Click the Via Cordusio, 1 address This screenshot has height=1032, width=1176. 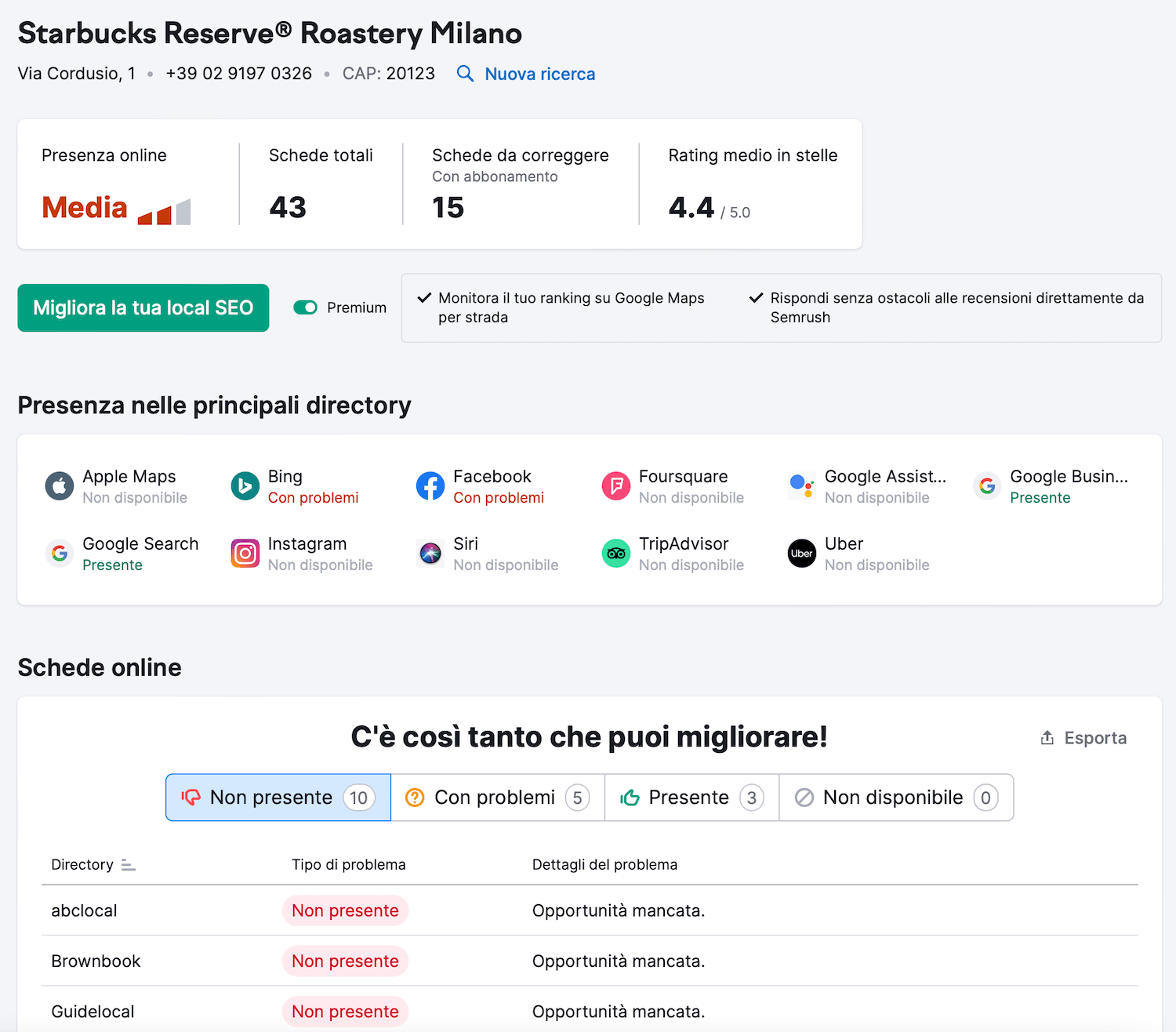tap(77, 74)
